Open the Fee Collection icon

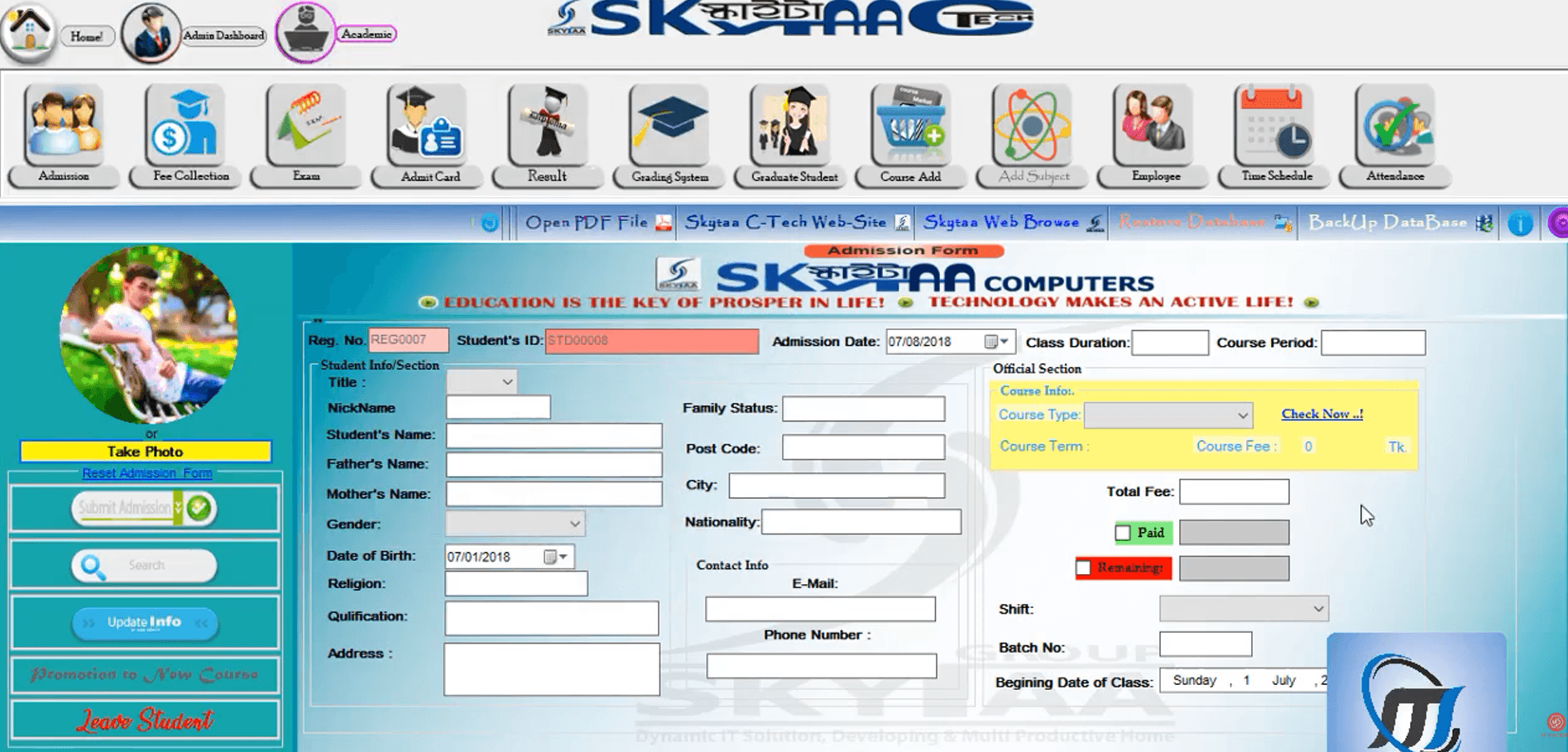tap(185, 125)
